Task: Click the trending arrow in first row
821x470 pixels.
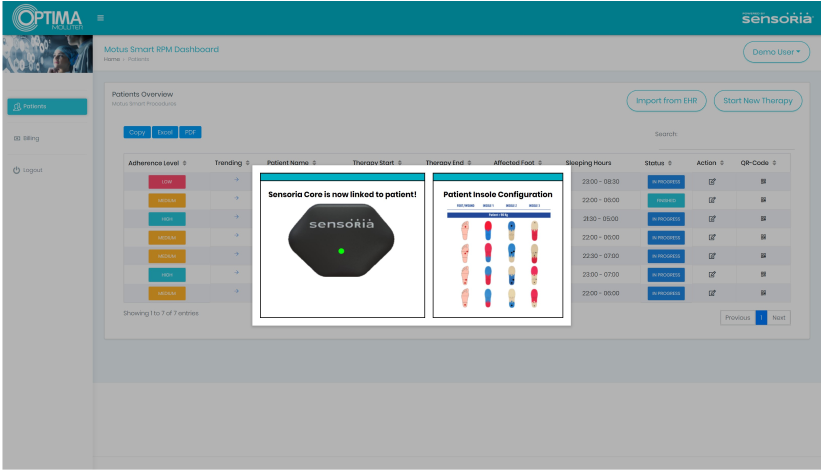Action: (237, 180)
